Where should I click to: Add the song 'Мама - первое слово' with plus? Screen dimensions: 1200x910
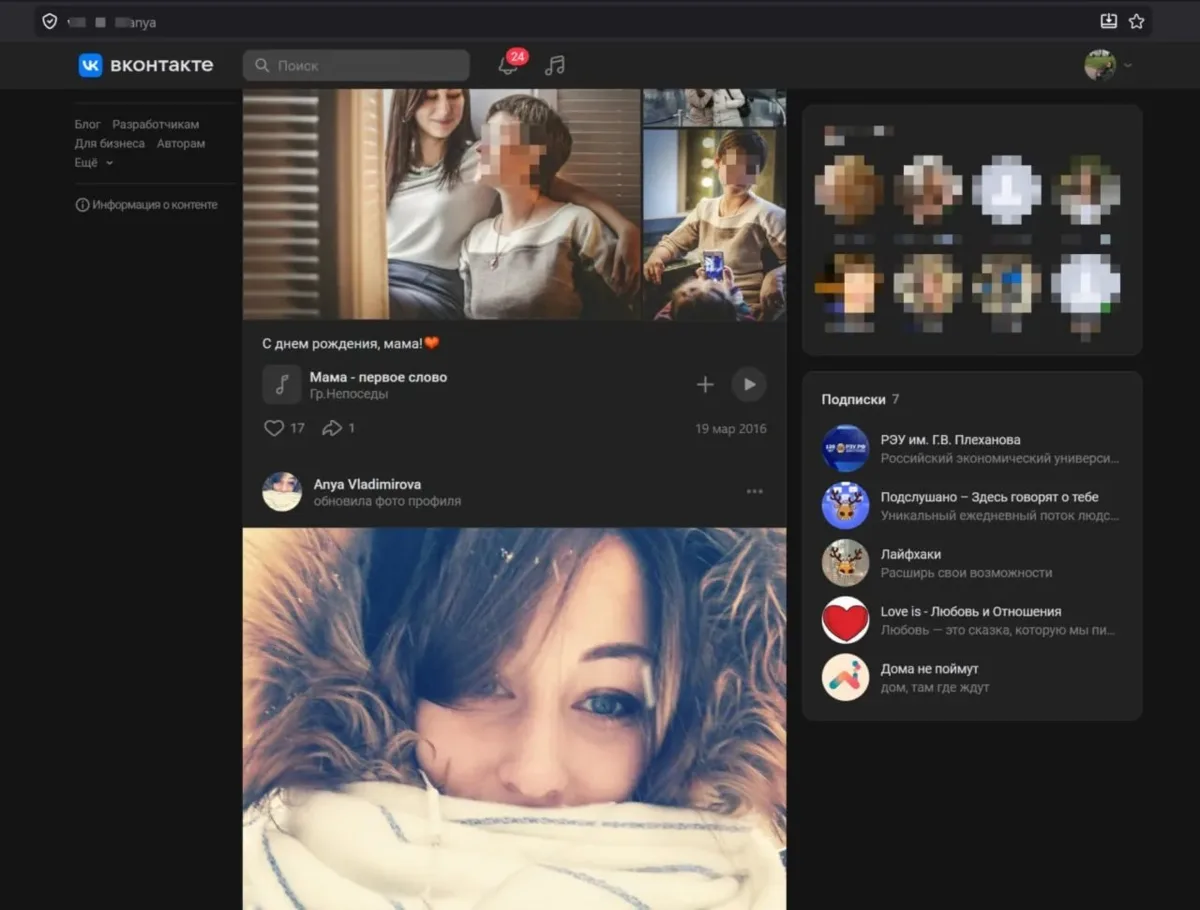tap(705, 385)
